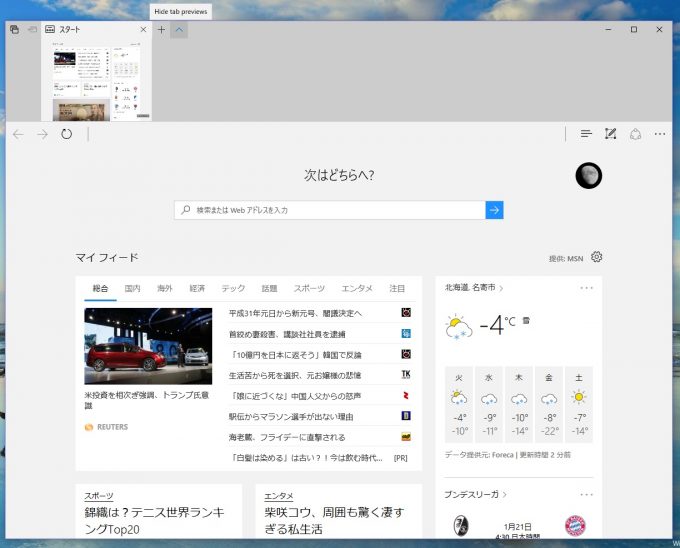Select the 注目 news tab
This screenshot has width=680, height=548.
[x=397, y=288]
